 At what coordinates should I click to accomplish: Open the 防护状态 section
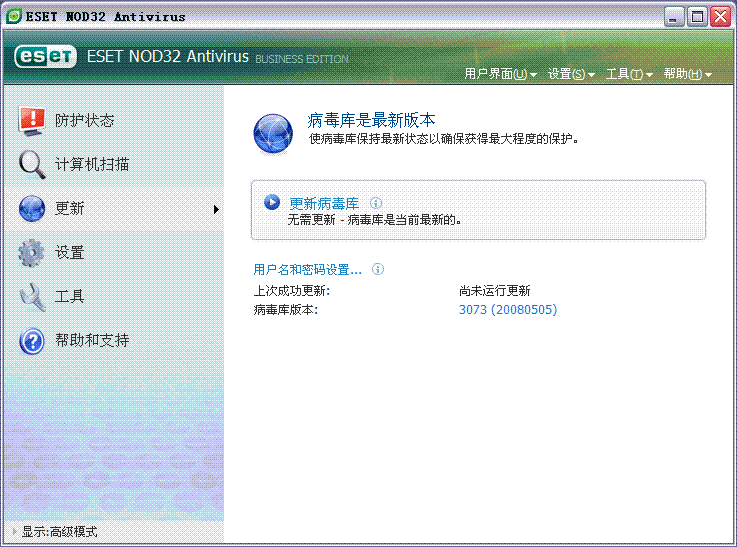pos(84,121)
